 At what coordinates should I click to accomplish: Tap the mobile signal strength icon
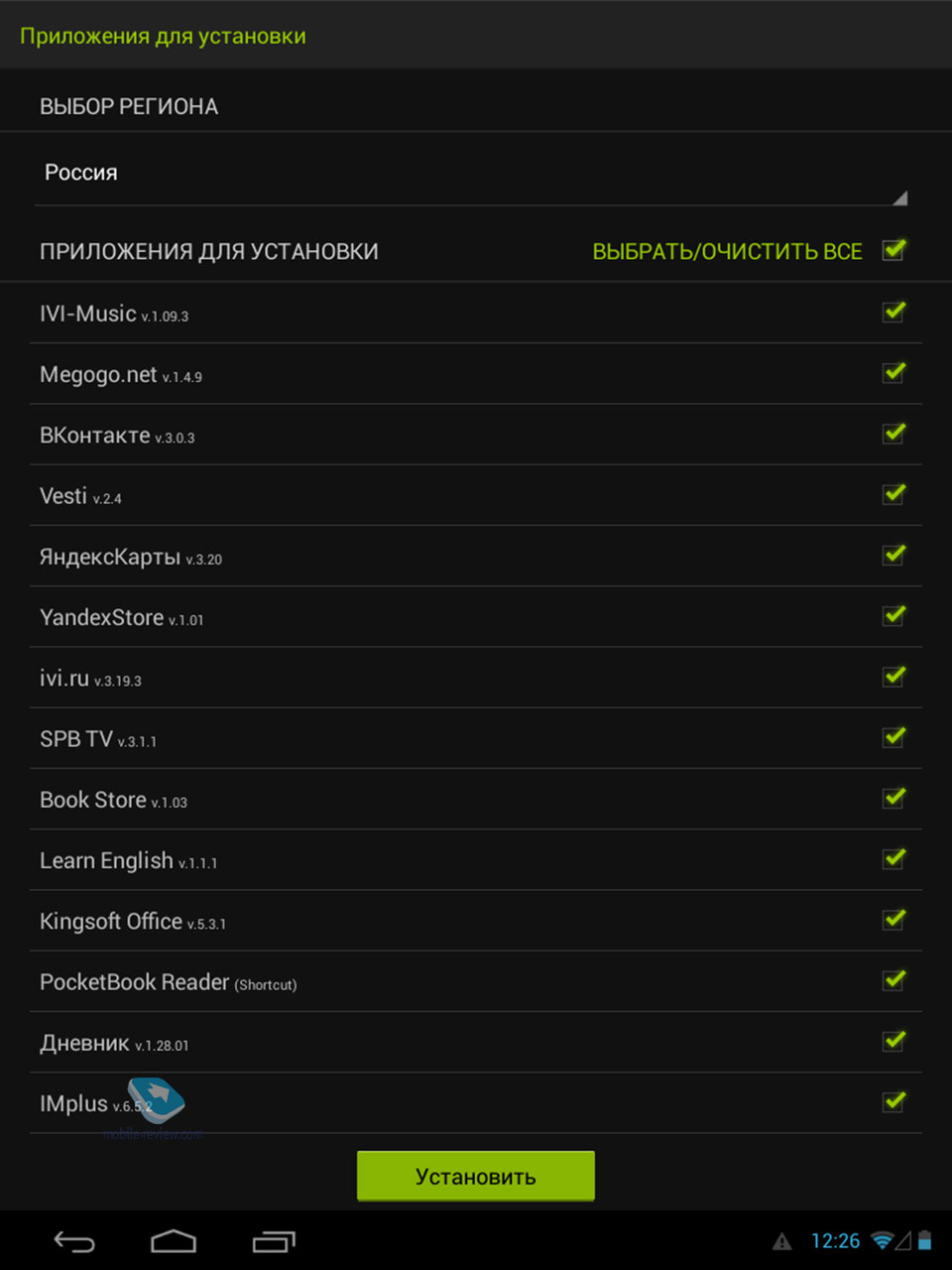click(x=903, y=1240)
